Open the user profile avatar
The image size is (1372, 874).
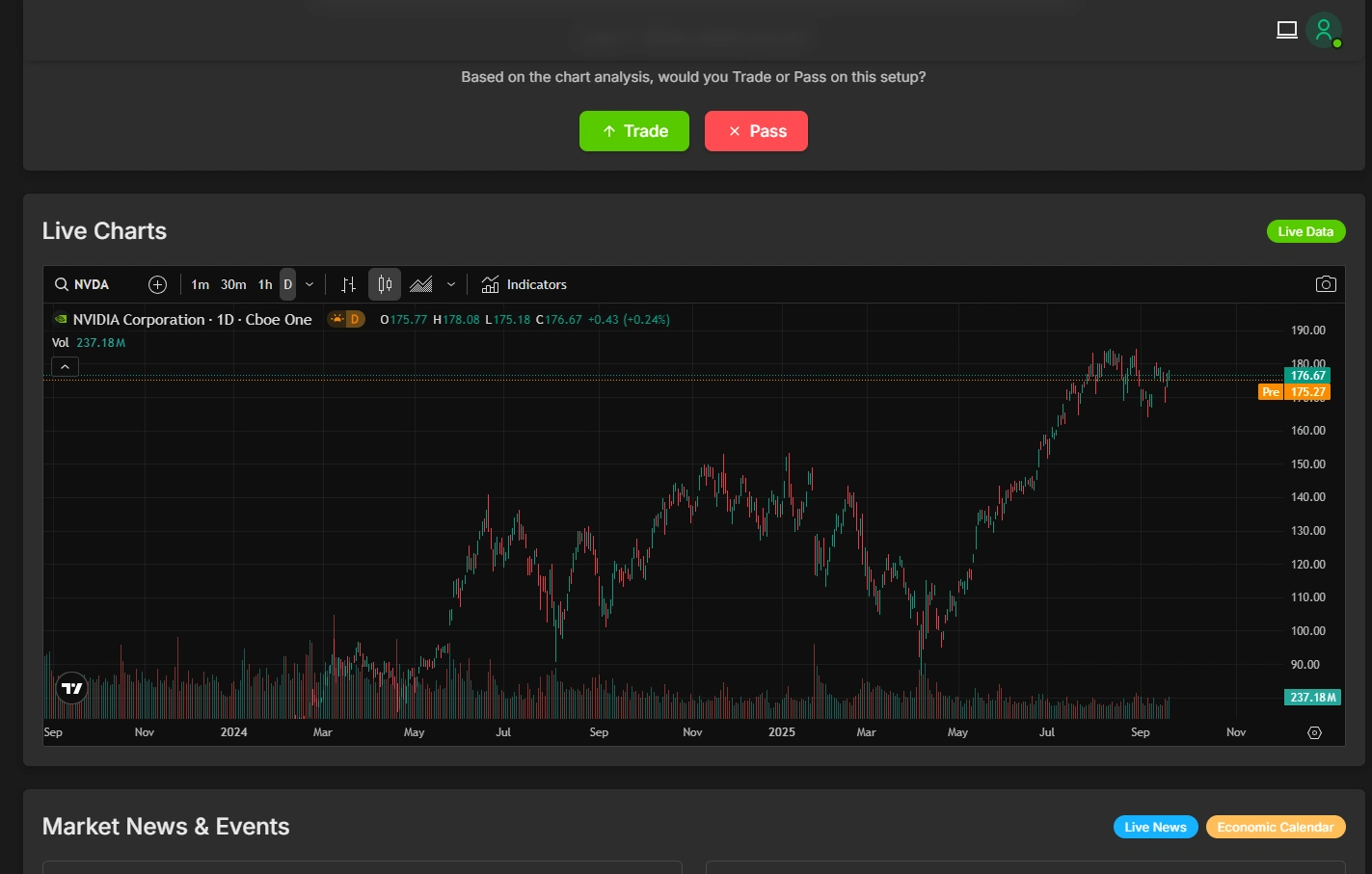pyautogui.click(x=1325, y=30)
